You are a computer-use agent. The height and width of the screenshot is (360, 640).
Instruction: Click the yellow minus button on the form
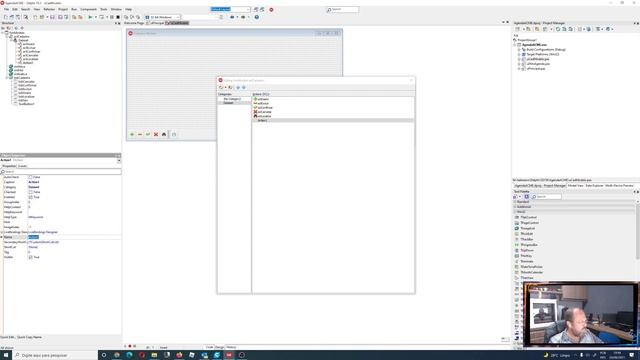click(140, 134)
